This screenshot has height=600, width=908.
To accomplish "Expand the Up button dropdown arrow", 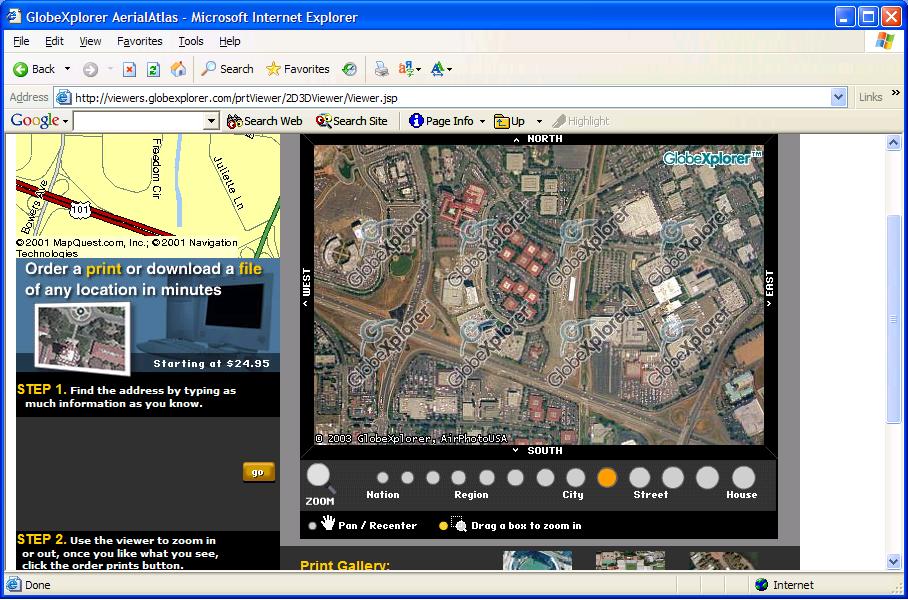I will coord(539,121).
